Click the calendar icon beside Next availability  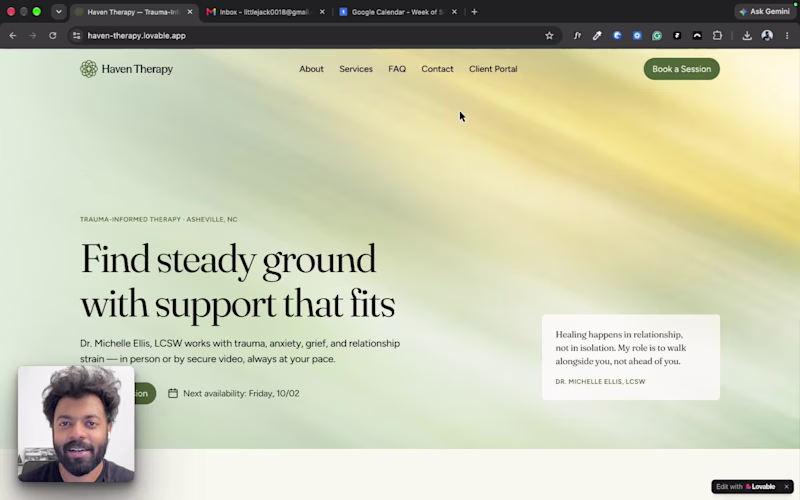(x=173, y=393)
